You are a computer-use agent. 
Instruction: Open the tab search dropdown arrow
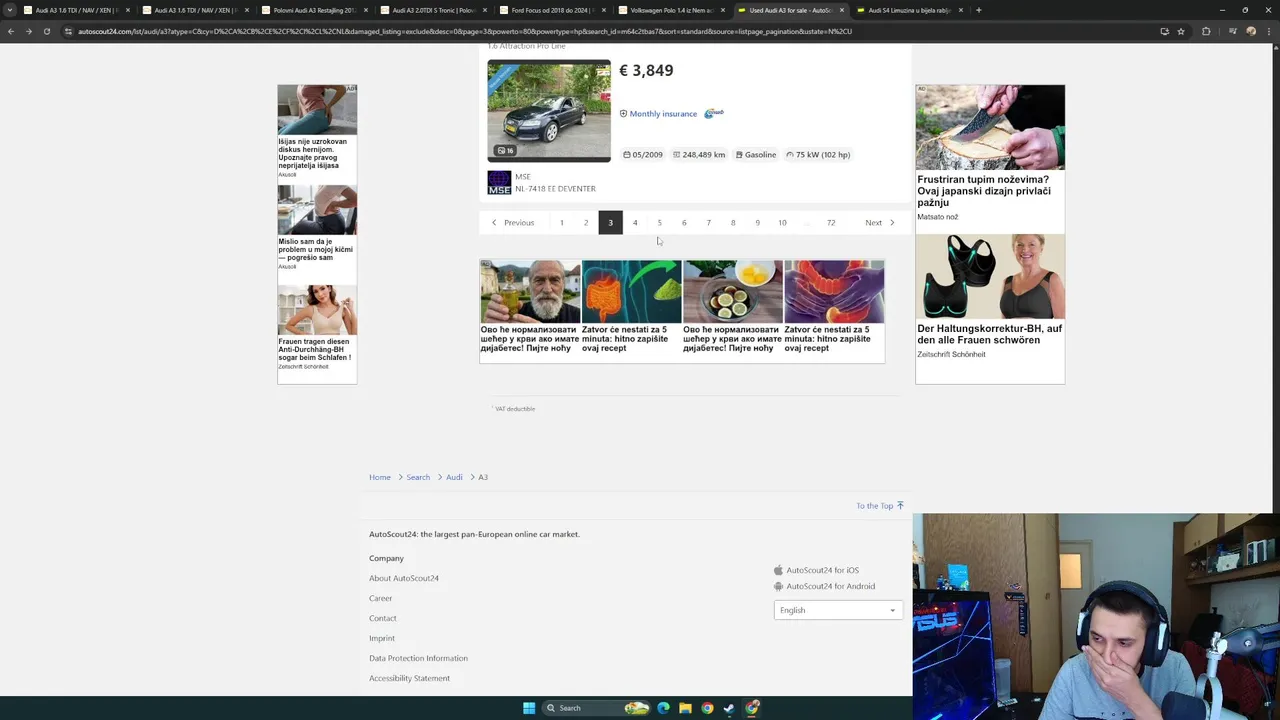tap(10, 10)
